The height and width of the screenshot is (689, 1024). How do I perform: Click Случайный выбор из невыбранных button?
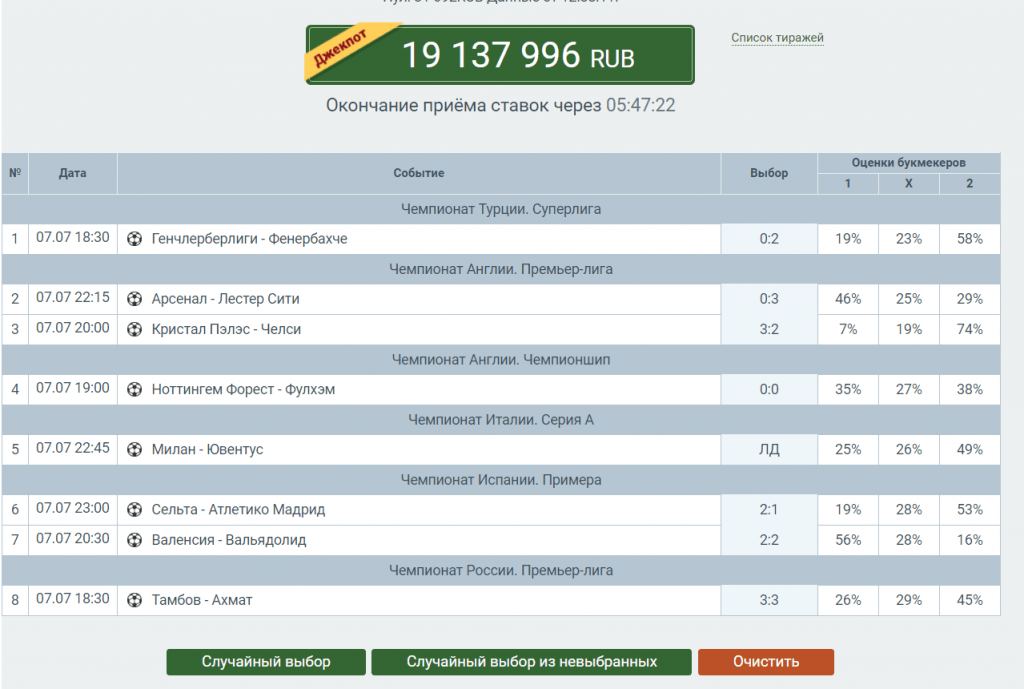point(532,662)
